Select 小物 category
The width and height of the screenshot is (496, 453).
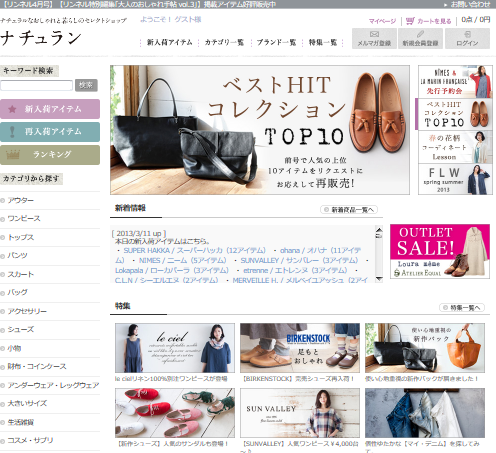[14, 348]
